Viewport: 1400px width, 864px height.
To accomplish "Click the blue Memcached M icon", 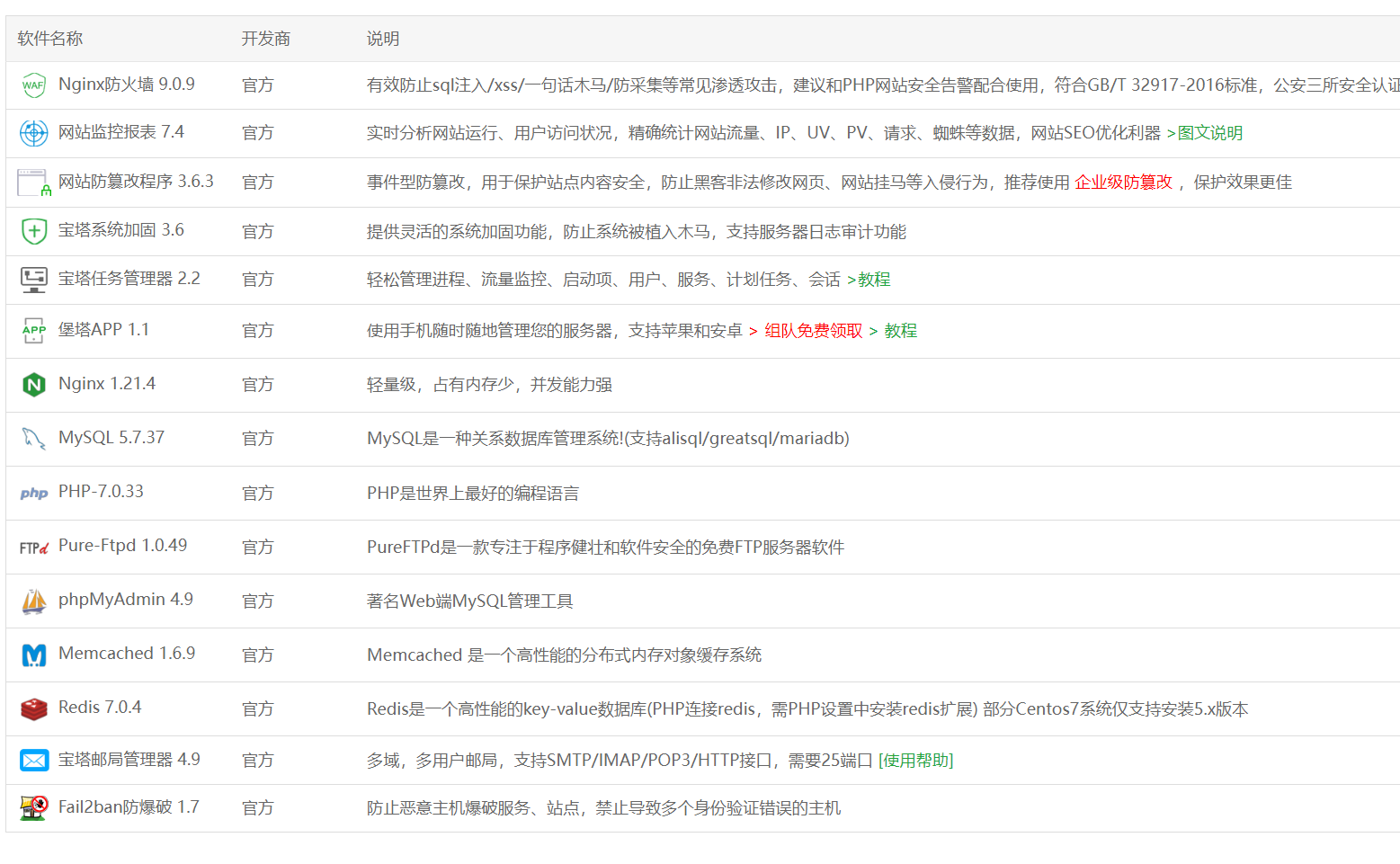I will (x=33, y=655).
